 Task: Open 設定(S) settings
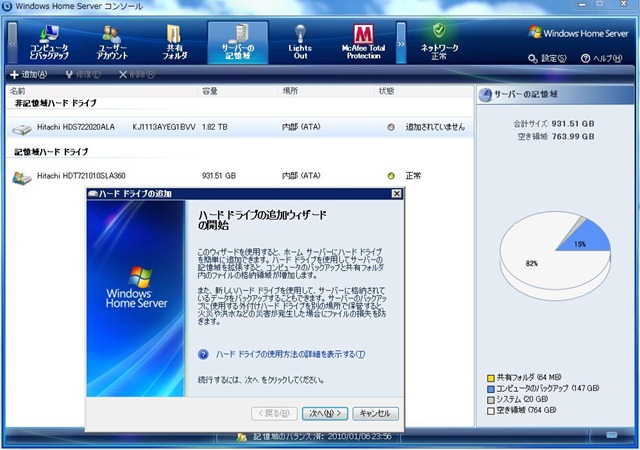tap(547, 58)
